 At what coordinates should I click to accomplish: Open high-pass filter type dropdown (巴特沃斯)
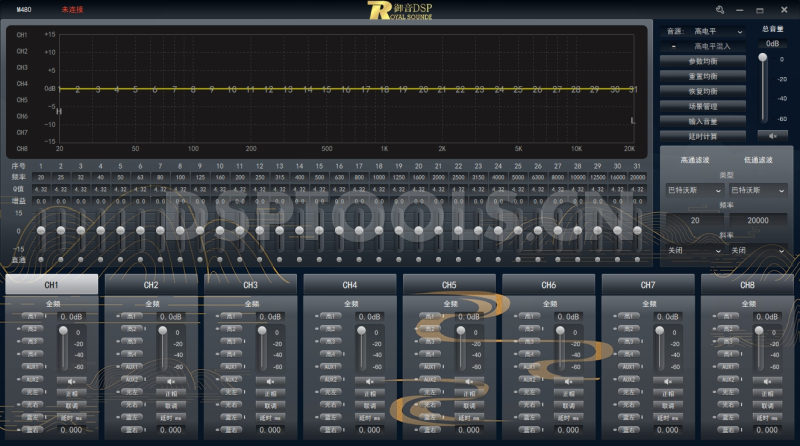(x=694, y=190)
